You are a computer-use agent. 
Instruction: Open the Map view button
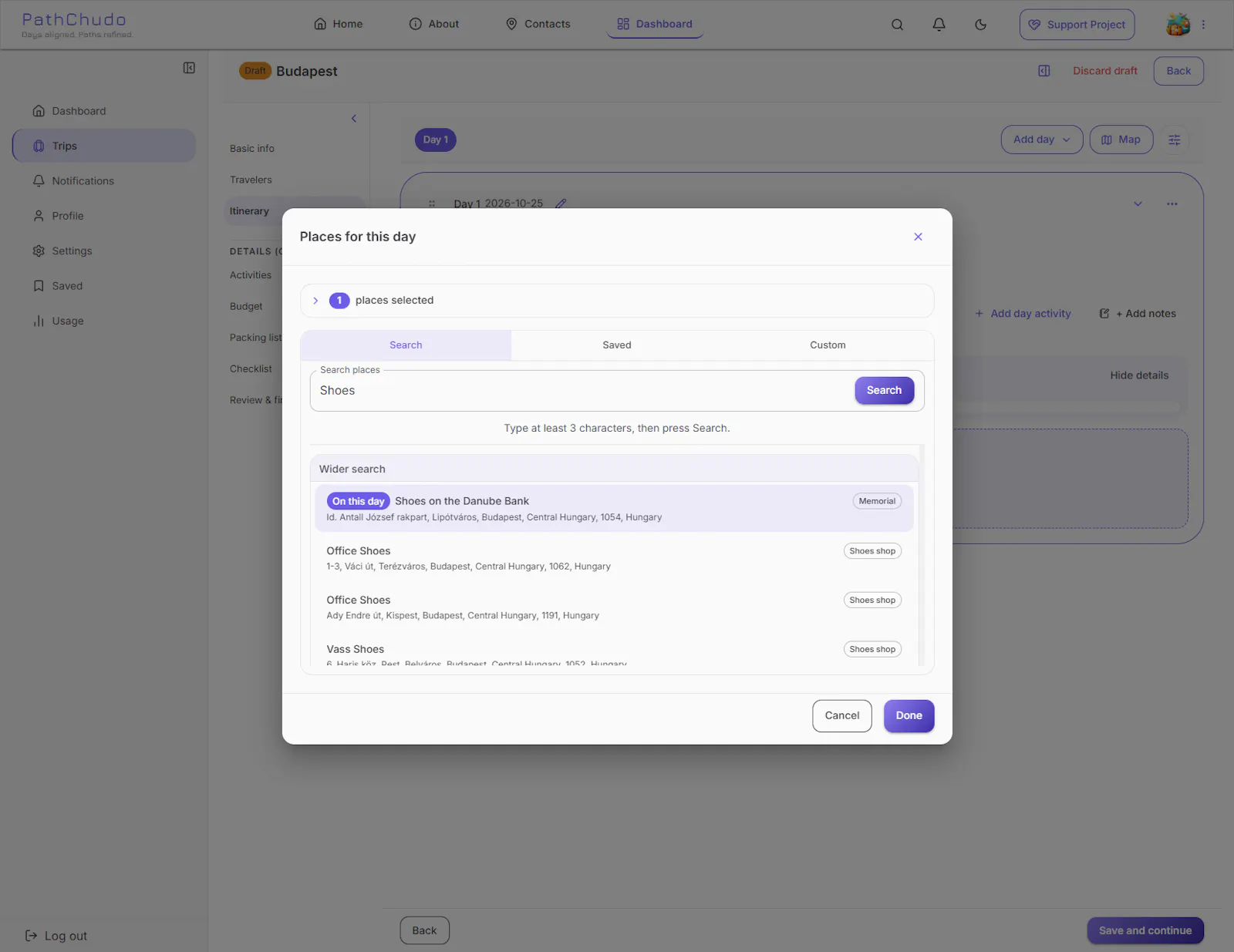[x=1121, y=140]
